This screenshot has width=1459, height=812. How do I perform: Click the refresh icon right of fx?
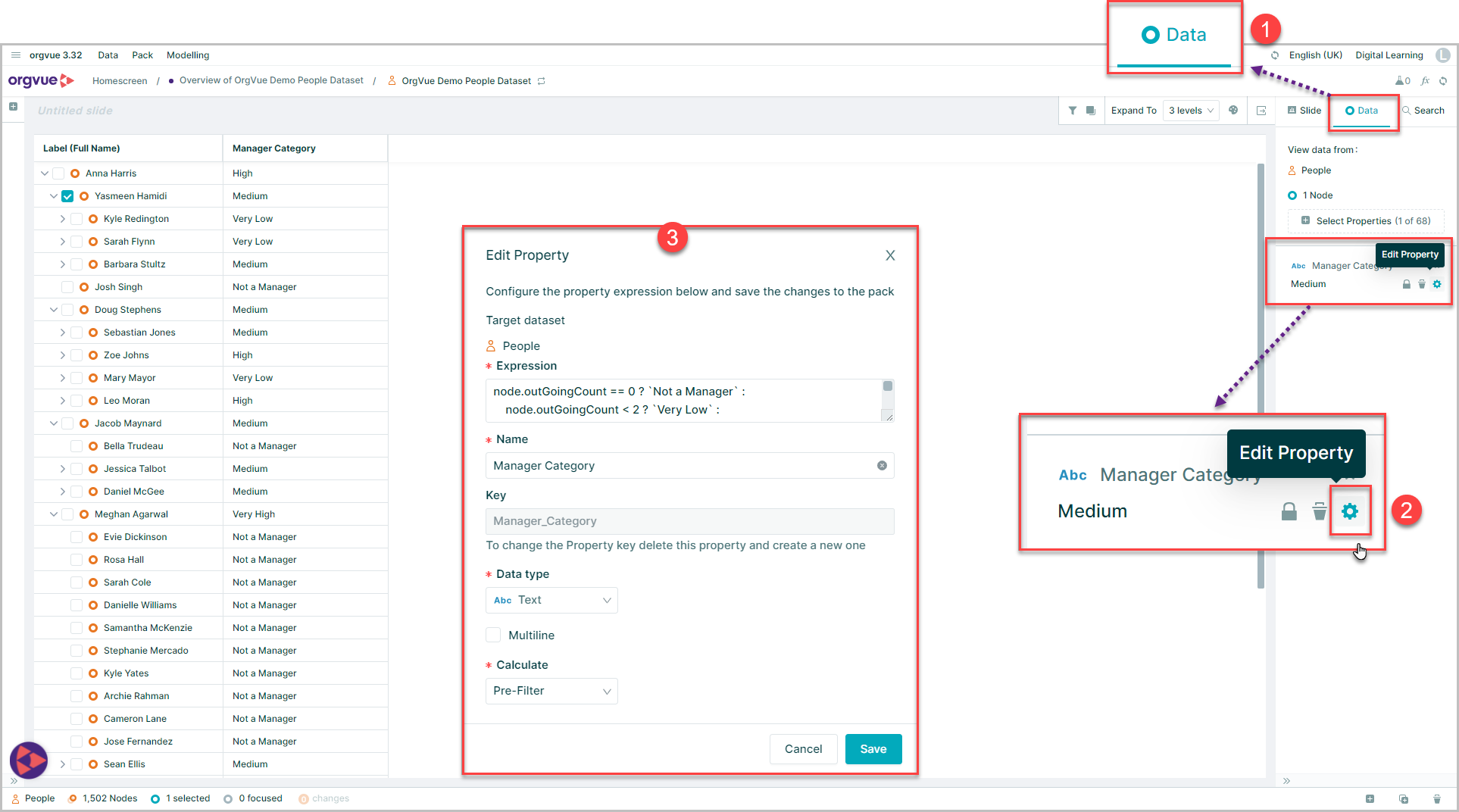point(1443,81)
